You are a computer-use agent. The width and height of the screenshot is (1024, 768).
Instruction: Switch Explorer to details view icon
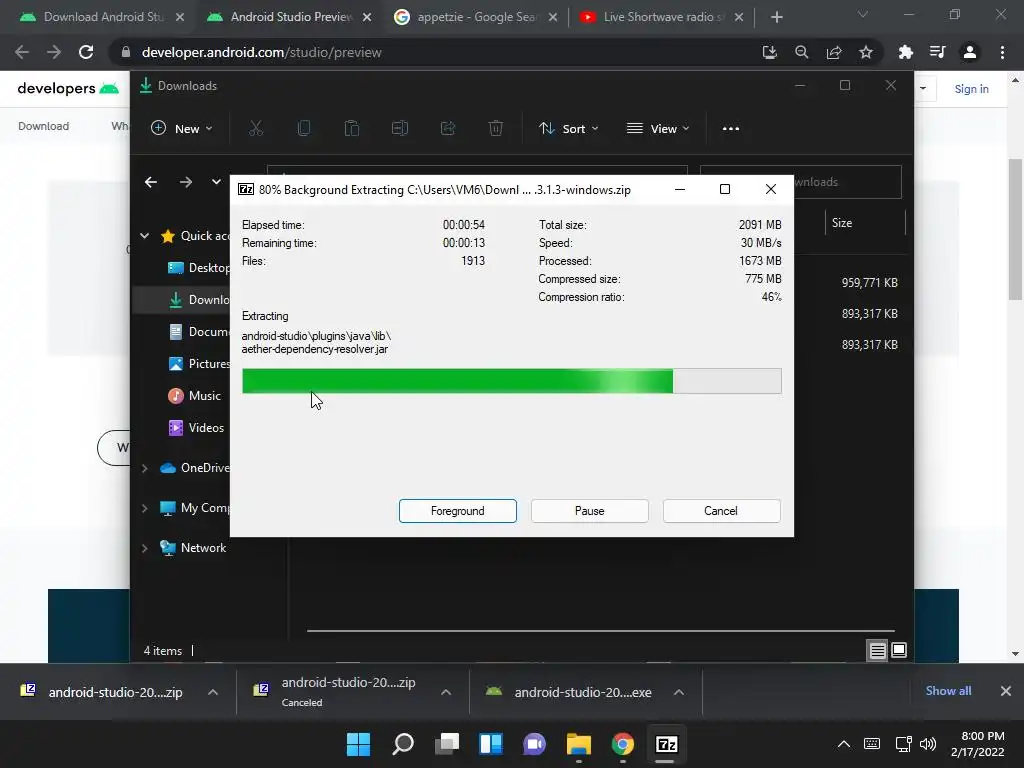(877, 650)
